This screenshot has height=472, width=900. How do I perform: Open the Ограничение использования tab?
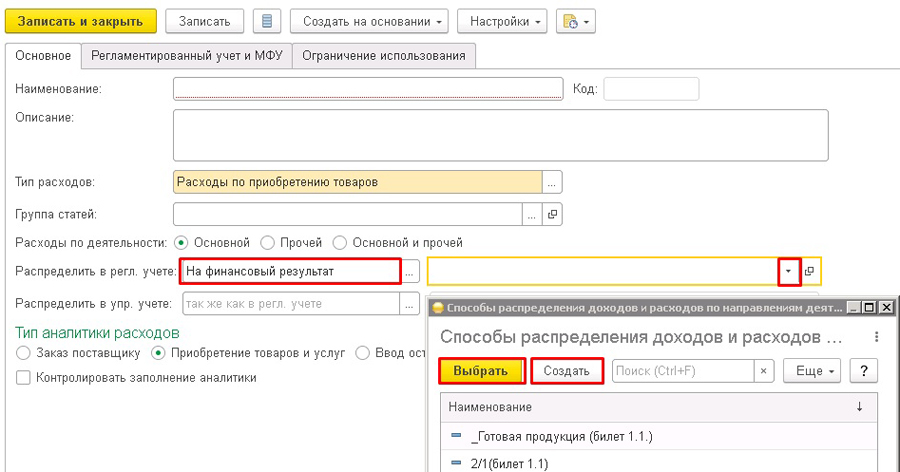(x=384, y=56)
